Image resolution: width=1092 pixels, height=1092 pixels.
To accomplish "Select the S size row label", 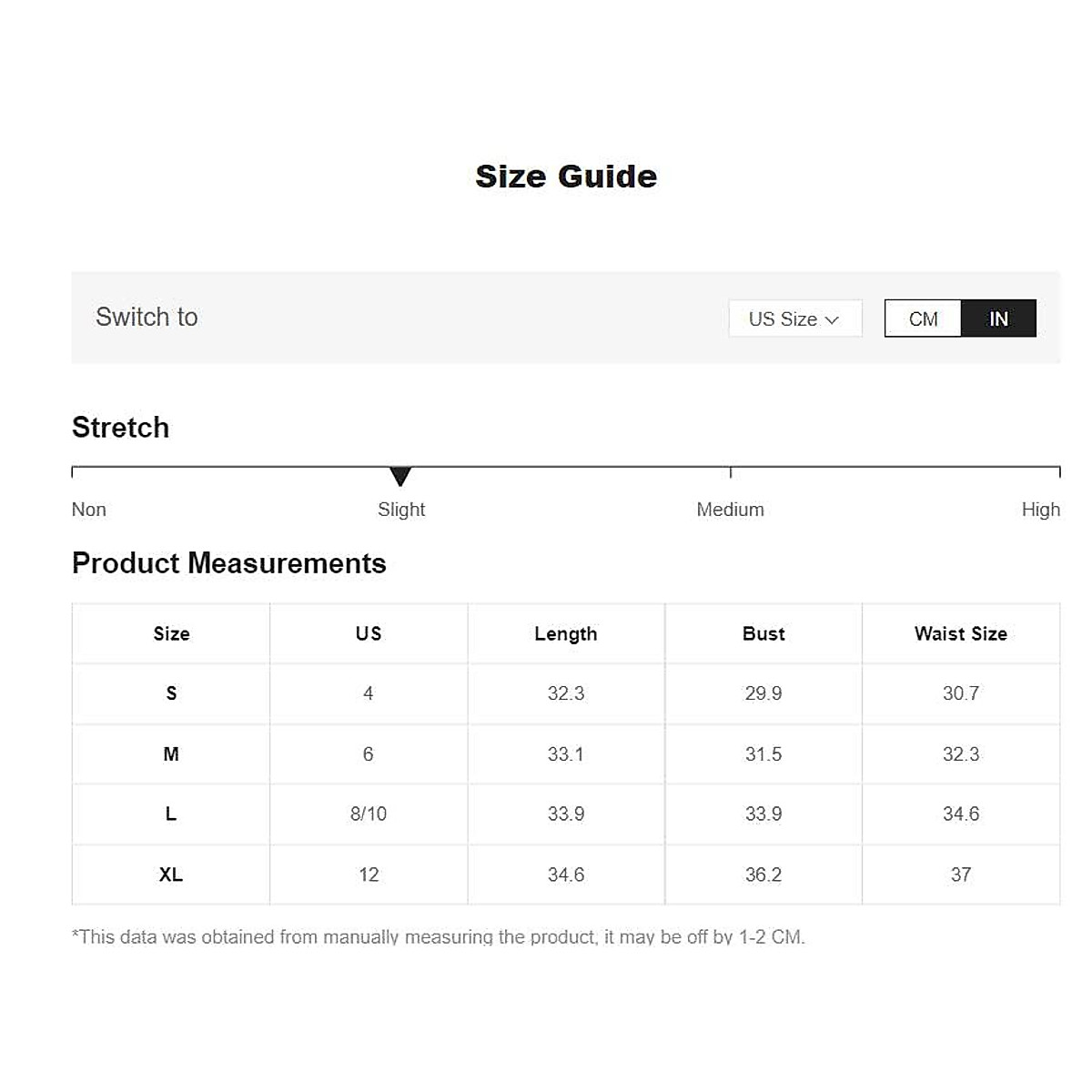I will (171, 693).
